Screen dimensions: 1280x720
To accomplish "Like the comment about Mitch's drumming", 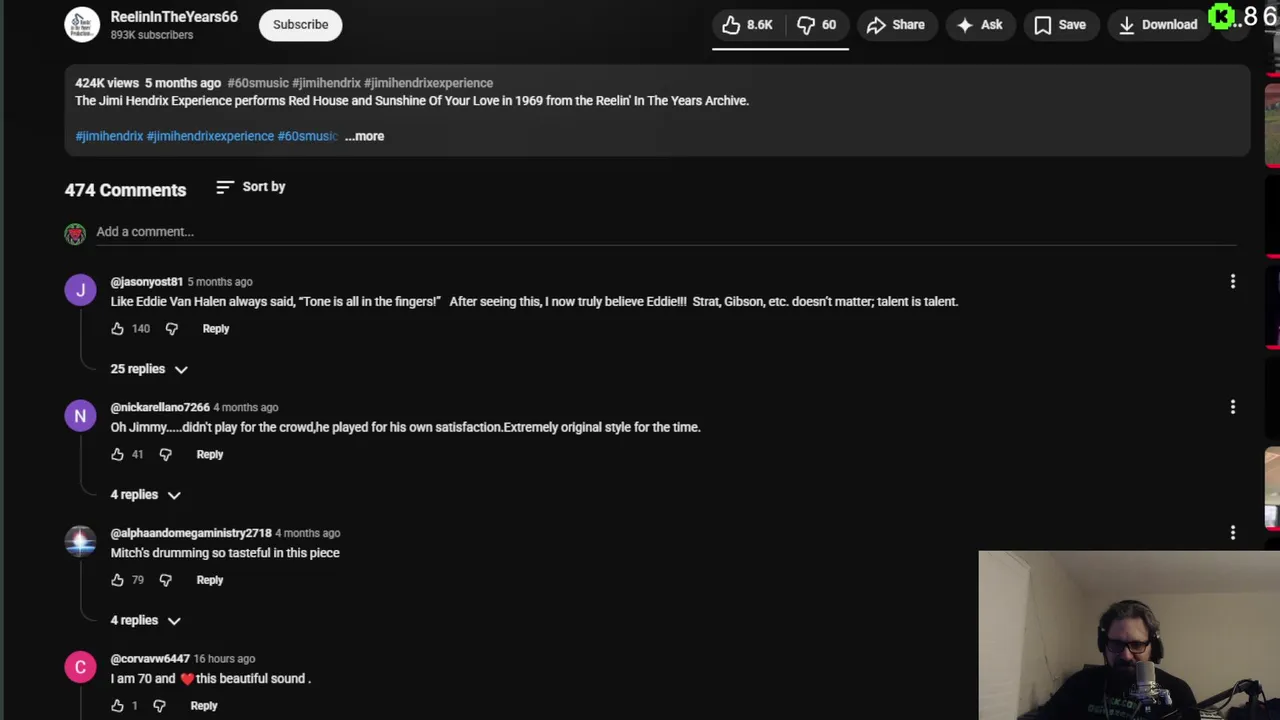I will point(117,581).
